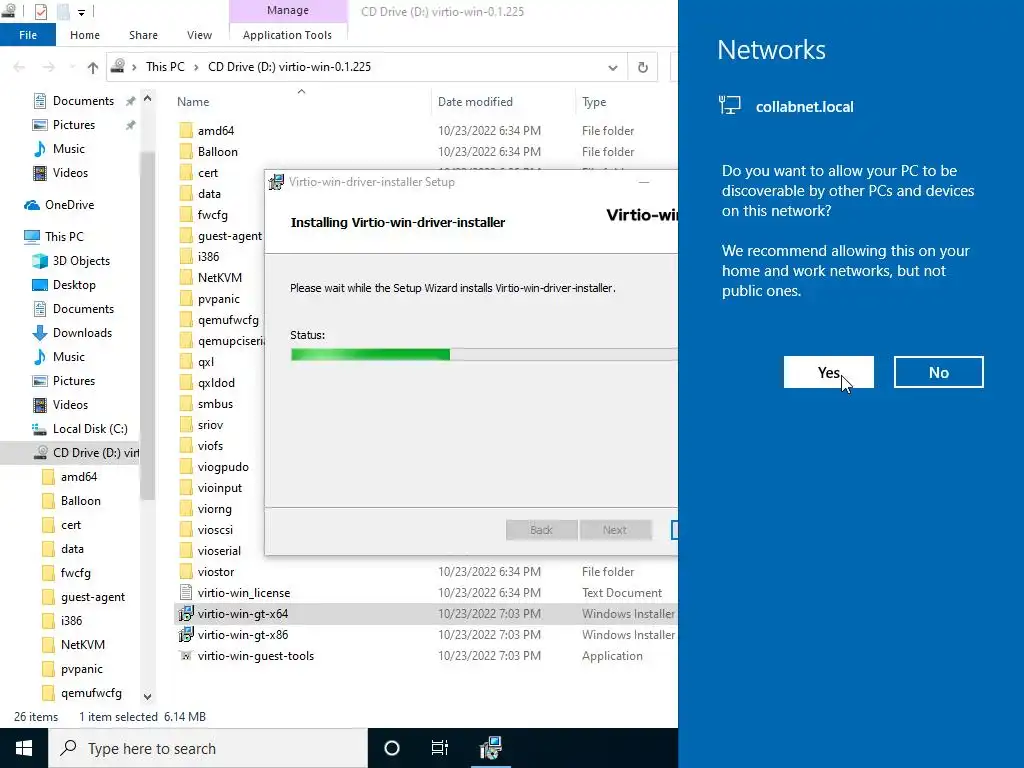Open the File tab in Explorer

click(27, 35)
